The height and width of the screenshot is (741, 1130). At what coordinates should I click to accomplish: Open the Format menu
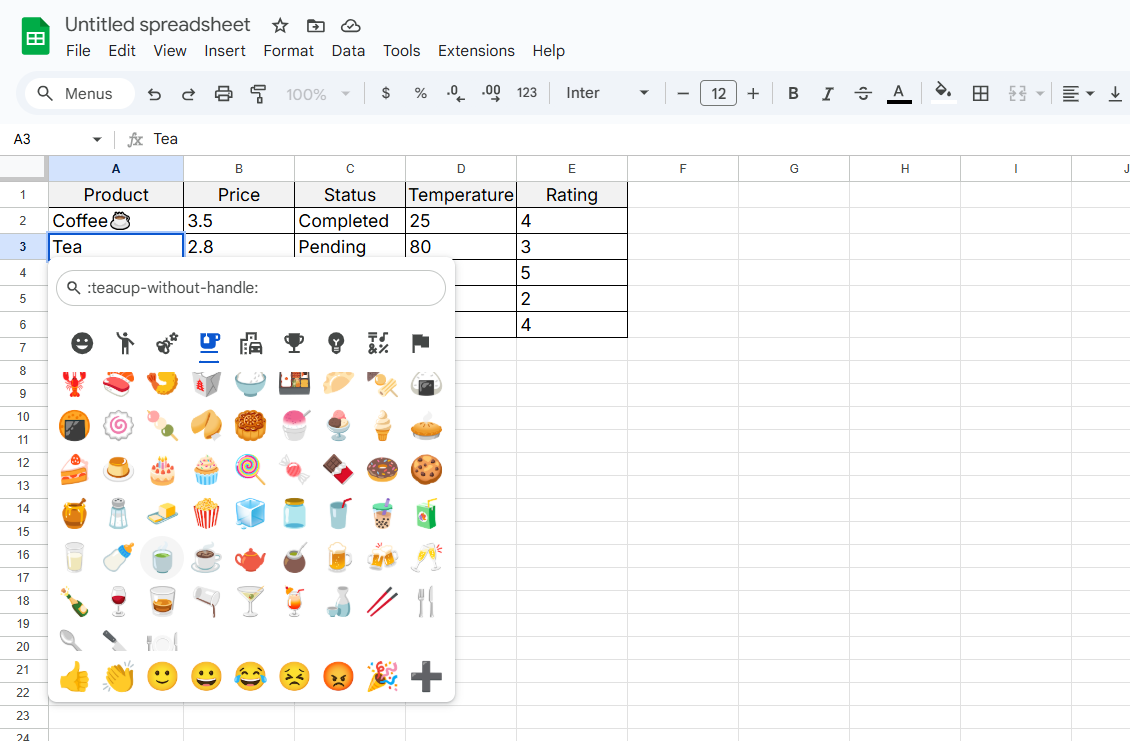point(288,50)
